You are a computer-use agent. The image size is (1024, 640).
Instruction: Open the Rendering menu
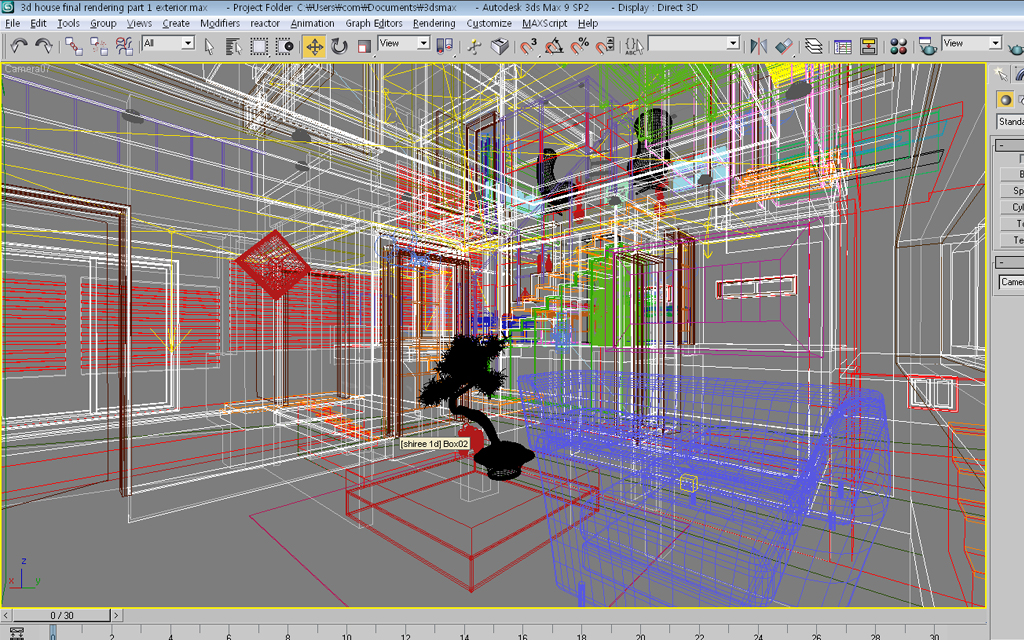433,23
